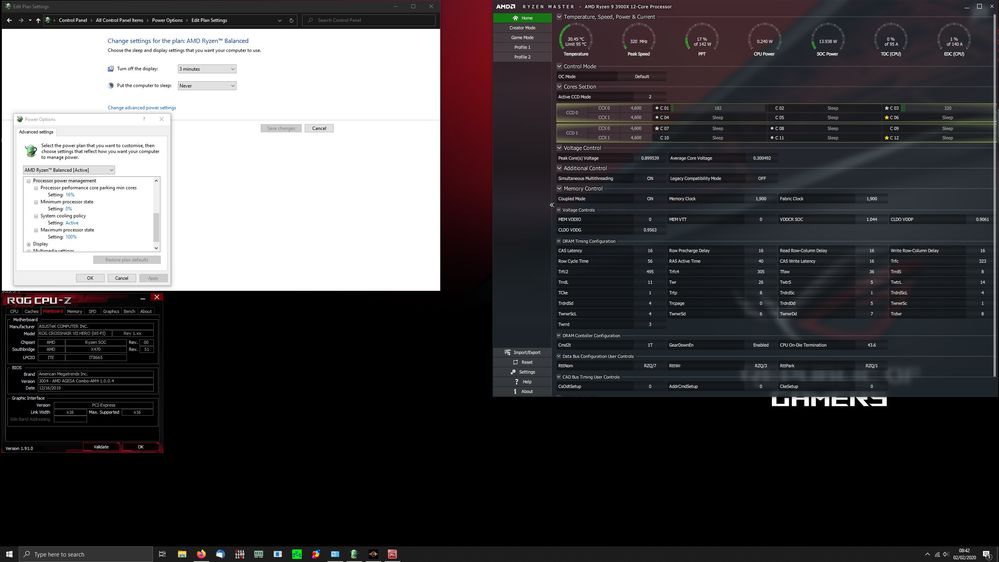
Task: Collapse the Control Mode section
Action: (559, 66)
